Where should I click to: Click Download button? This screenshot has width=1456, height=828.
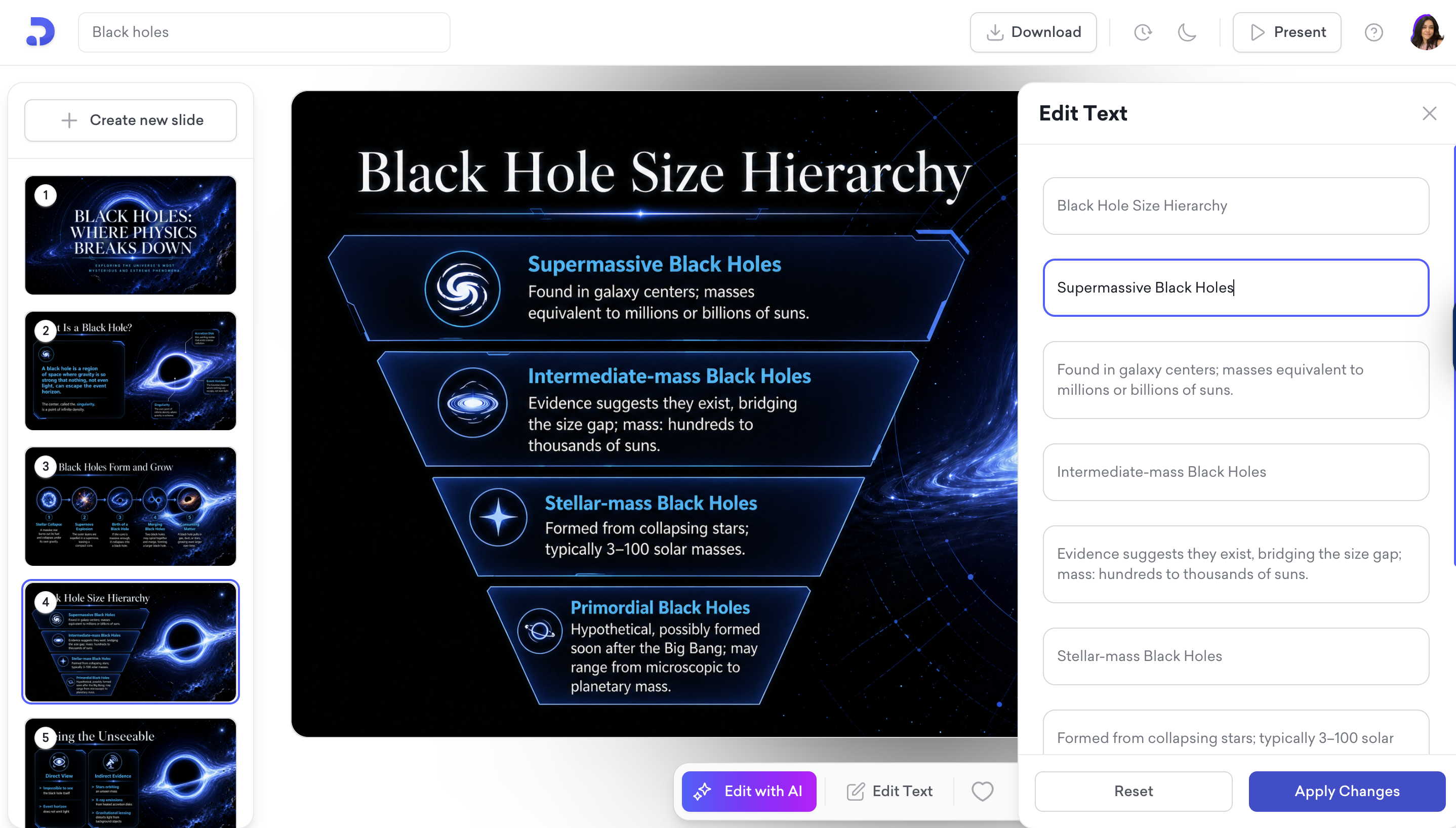coord(1033,32)
